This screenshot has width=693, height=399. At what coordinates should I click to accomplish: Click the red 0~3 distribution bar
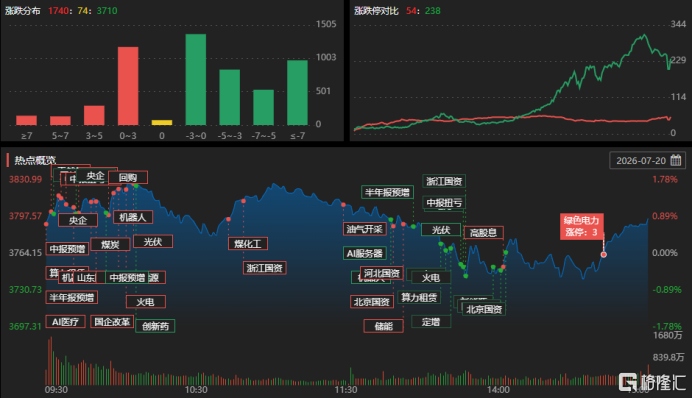128,86
